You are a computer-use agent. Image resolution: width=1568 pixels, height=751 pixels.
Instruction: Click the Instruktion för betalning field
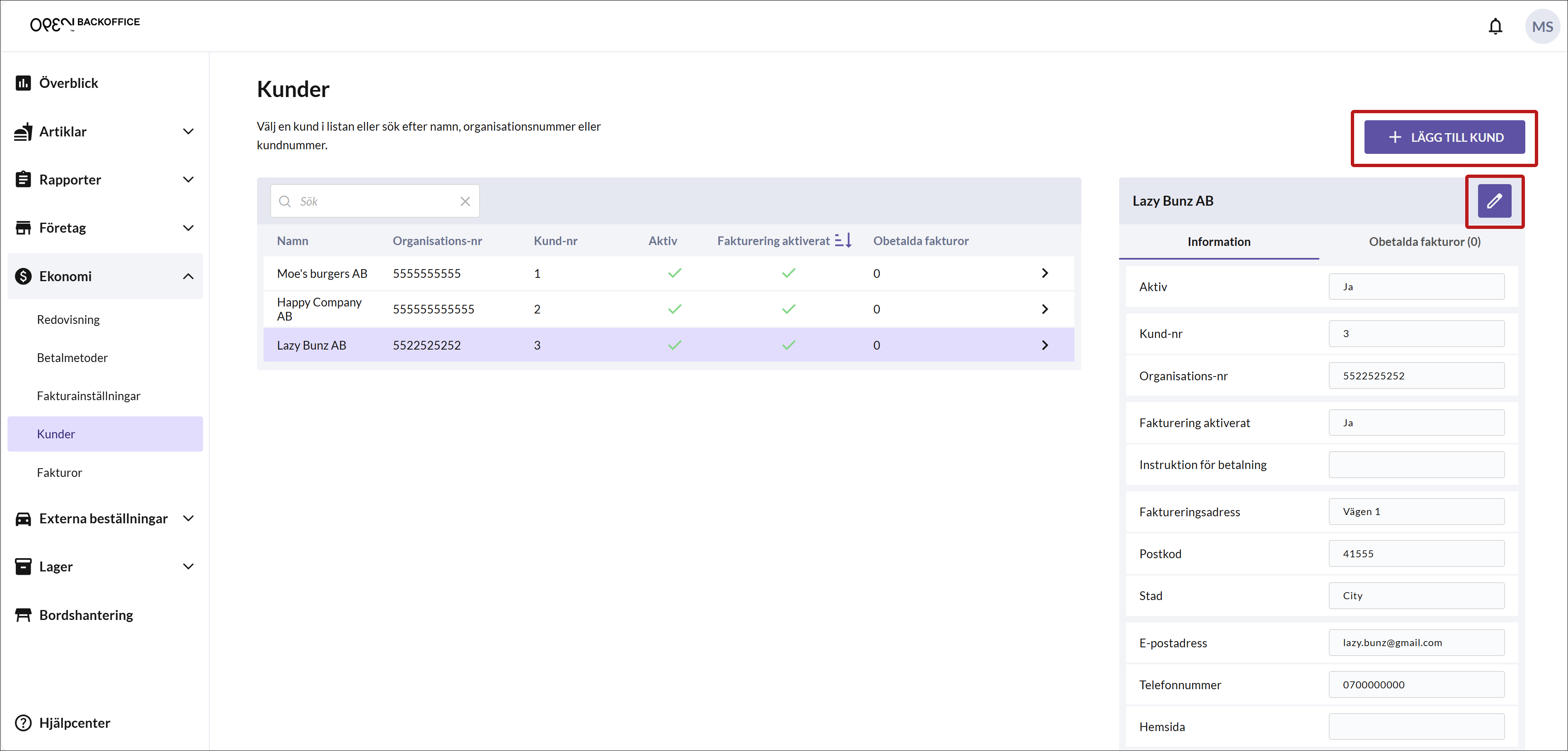point(1416,465)
